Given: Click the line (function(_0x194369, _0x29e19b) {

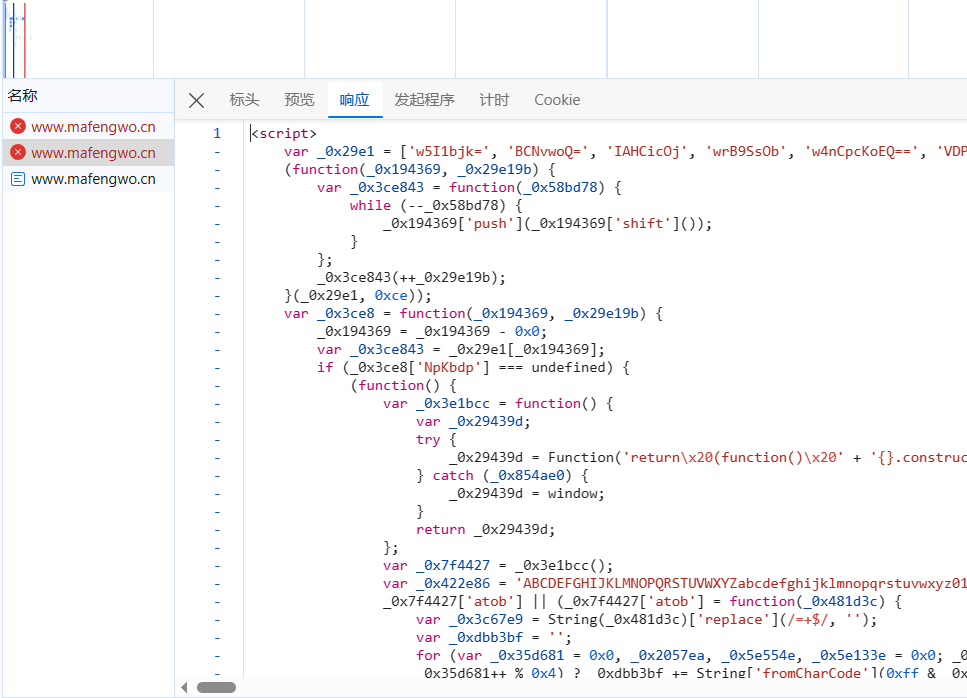Looking at the screenshot, I should point(420,170).
